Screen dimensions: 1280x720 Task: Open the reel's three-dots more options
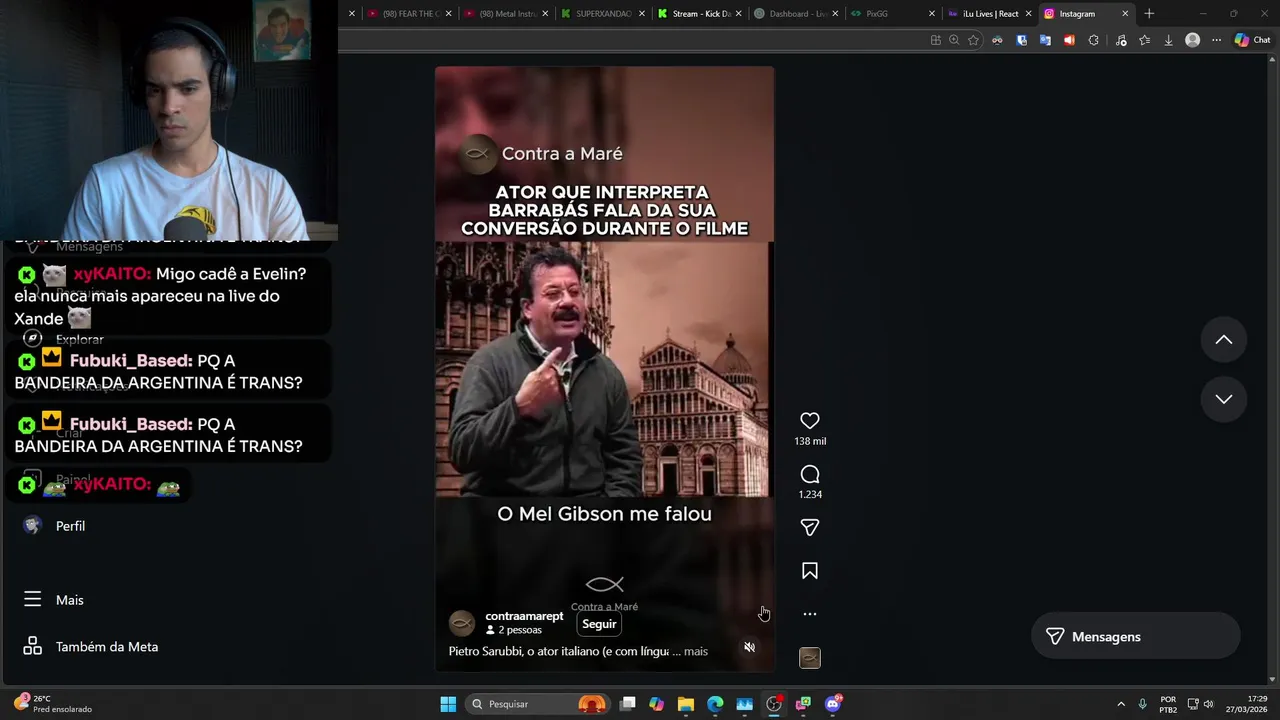point(810,614)
